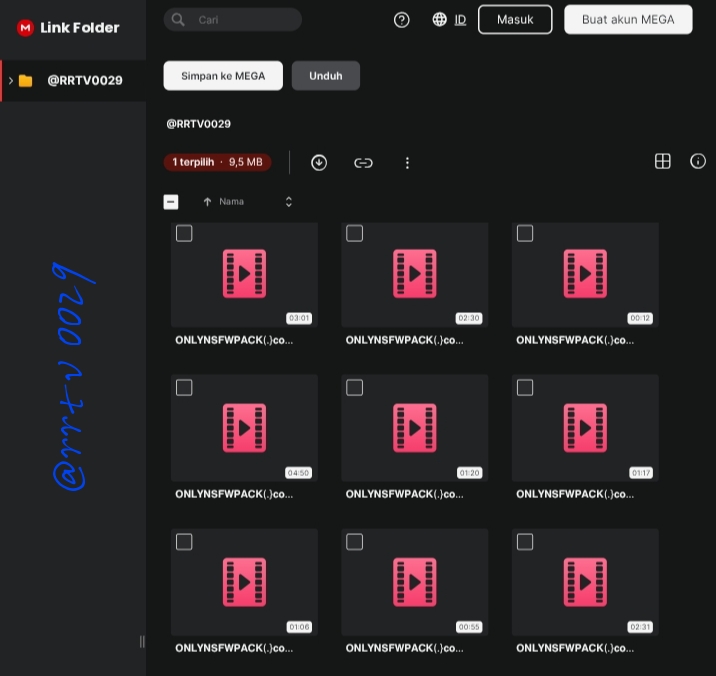Select @RRTV0029 in the sidebar tree
This screenshot has height=676, width=716.
coord(73,81)
